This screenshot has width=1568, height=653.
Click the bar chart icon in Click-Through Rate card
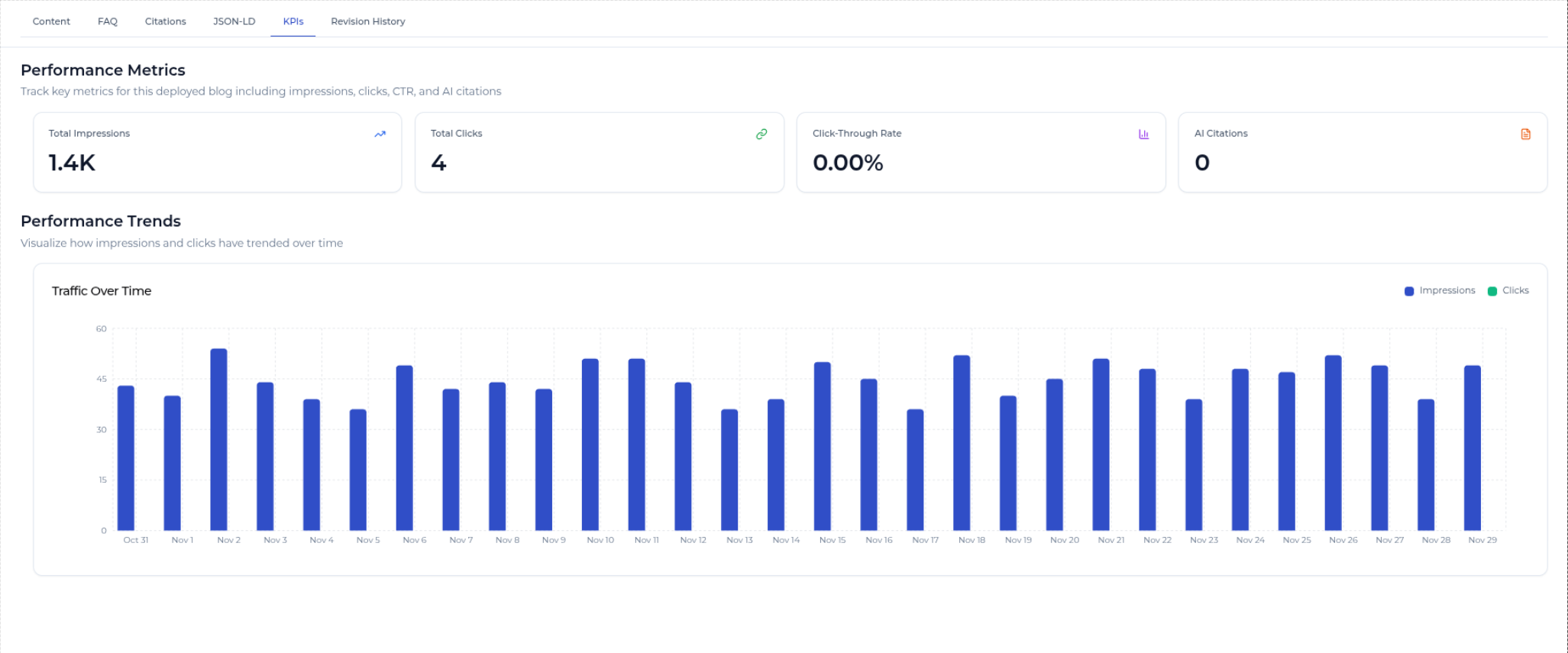pos(1143,134)
